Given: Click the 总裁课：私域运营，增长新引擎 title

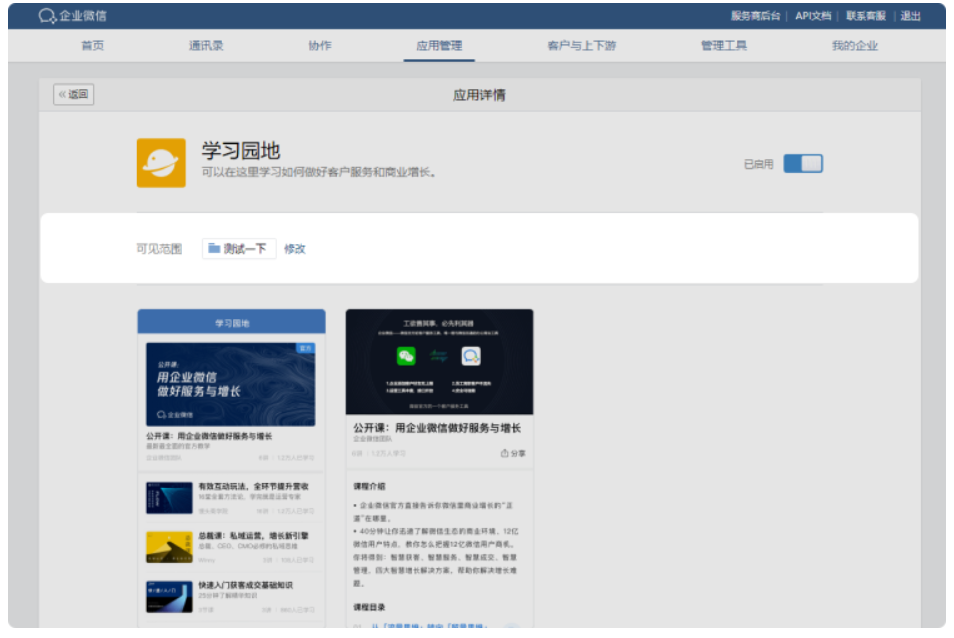Looking at the screenshot, I should [x=254, y=536].
